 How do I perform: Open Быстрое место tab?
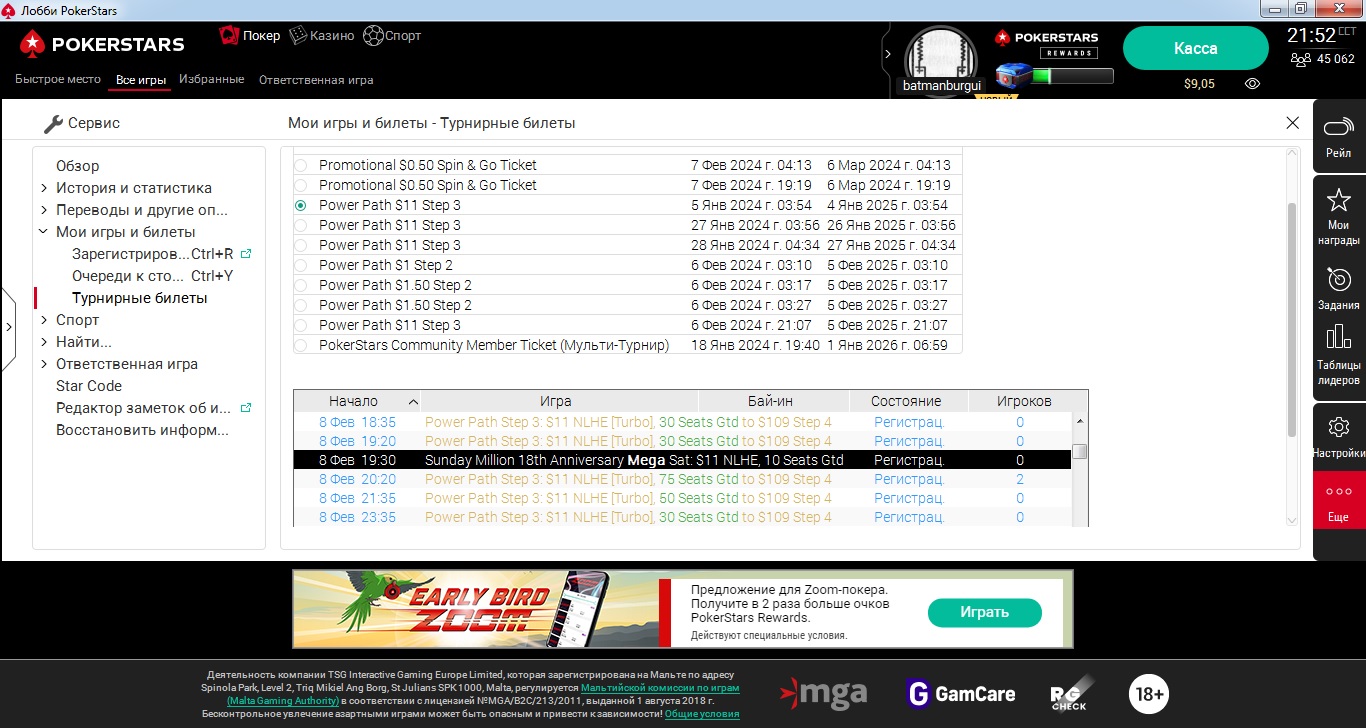58,79
